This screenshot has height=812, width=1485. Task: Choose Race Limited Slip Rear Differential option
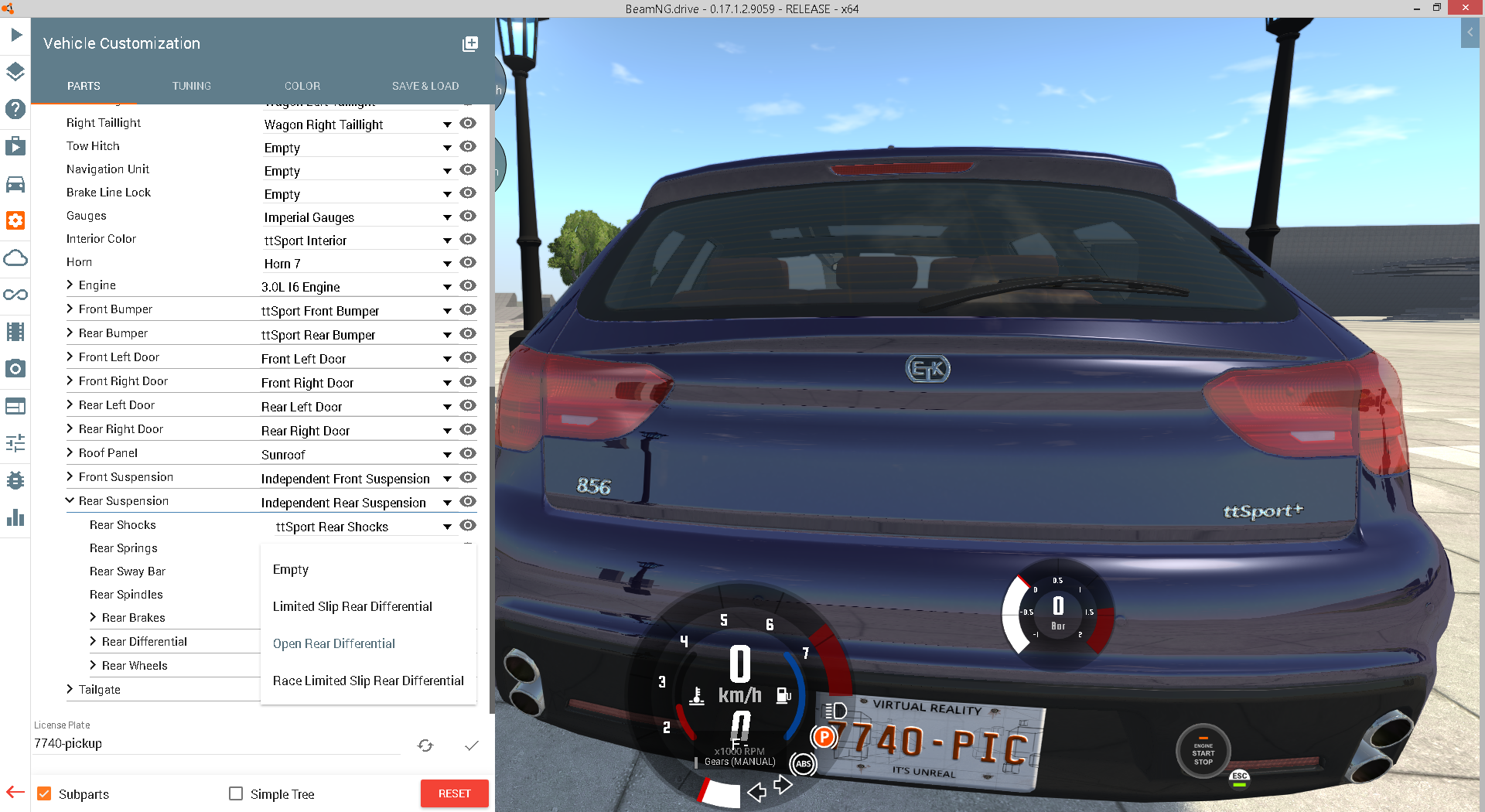point(368,681)
